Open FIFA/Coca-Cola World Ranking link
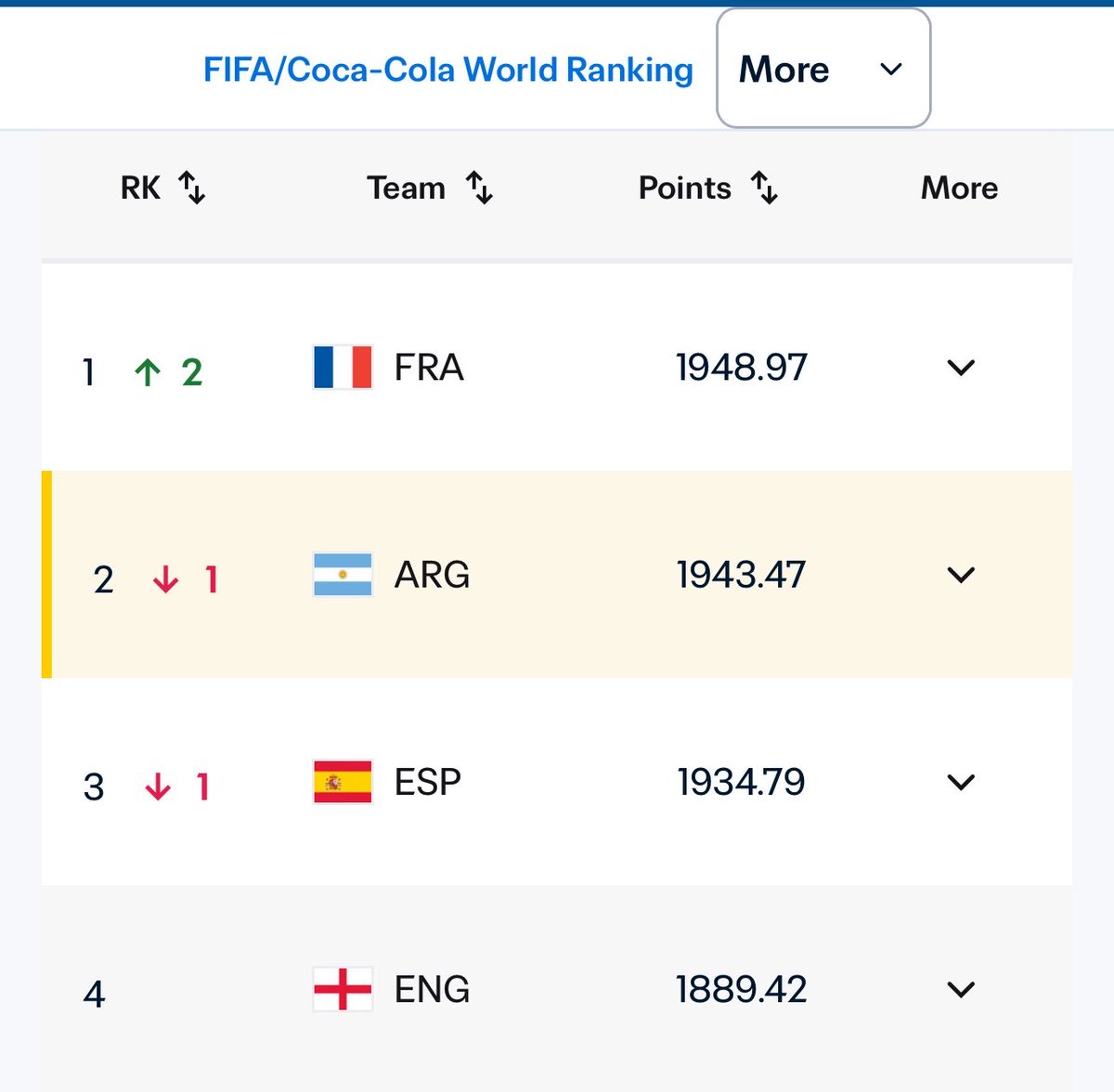The width and height of the screenshot is (1114, 1092). (x=448, y=70)
